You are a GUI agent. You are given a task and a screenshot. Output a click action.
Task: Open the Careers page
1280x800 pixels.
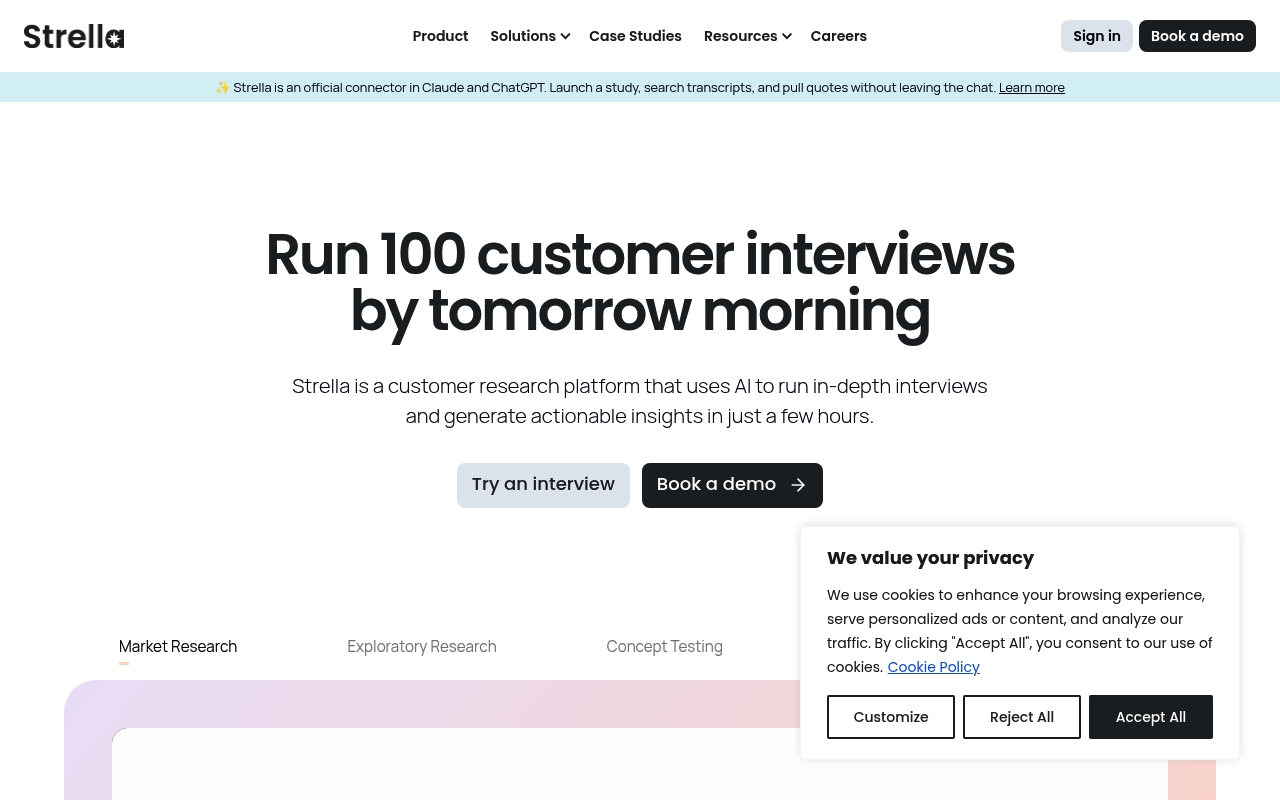click(x=838, y=36)
